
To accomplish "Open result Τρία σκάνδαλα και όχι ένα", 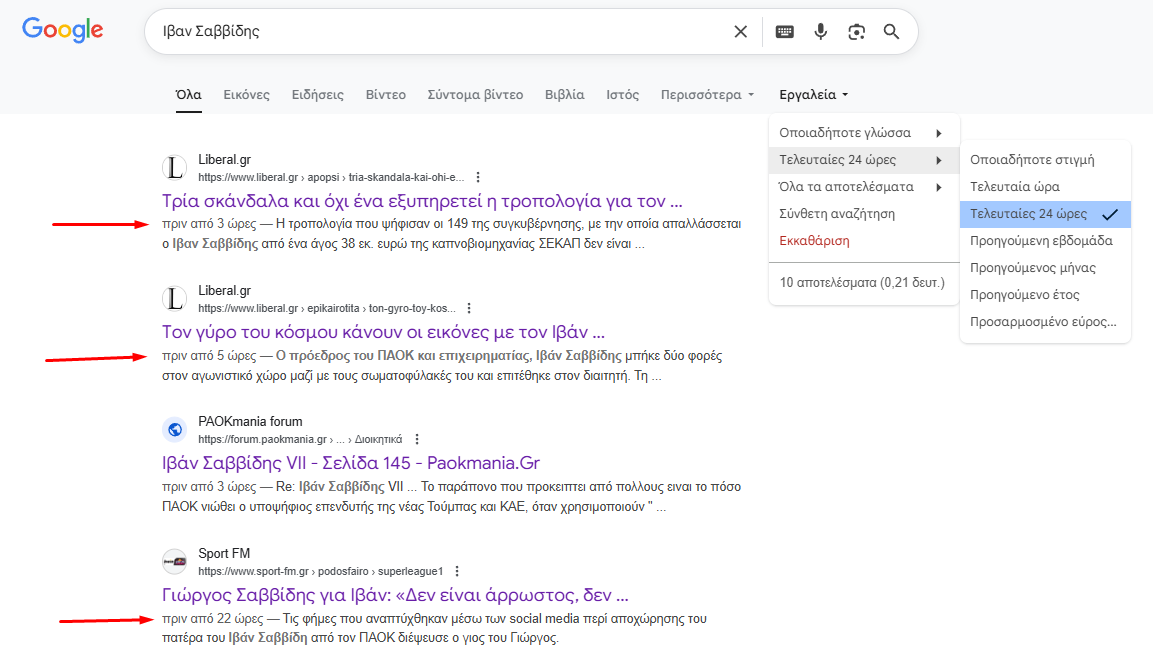I will click(422, 201).
